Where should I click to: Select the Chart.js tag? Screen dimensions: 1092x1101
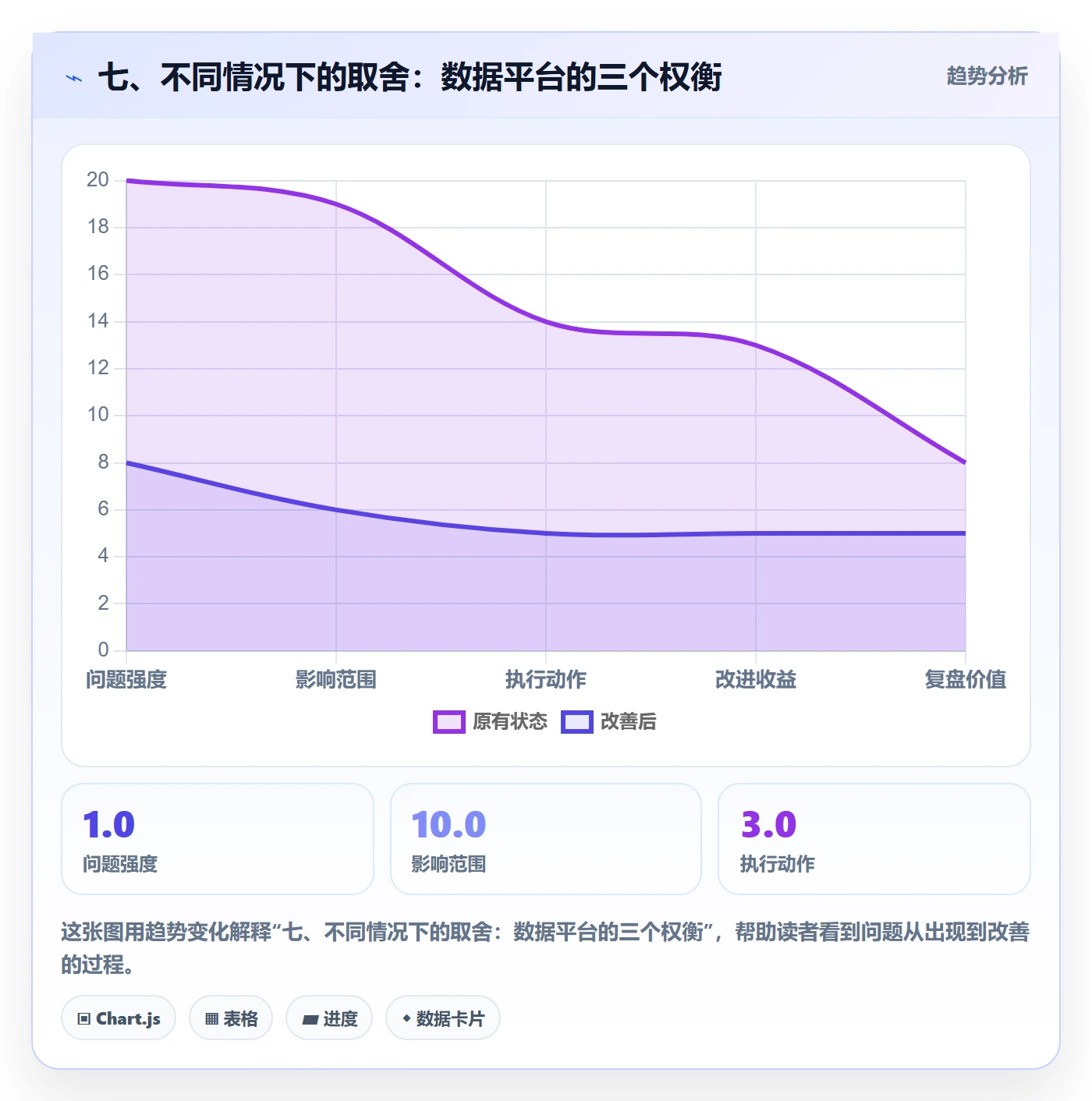(119, 1018)
